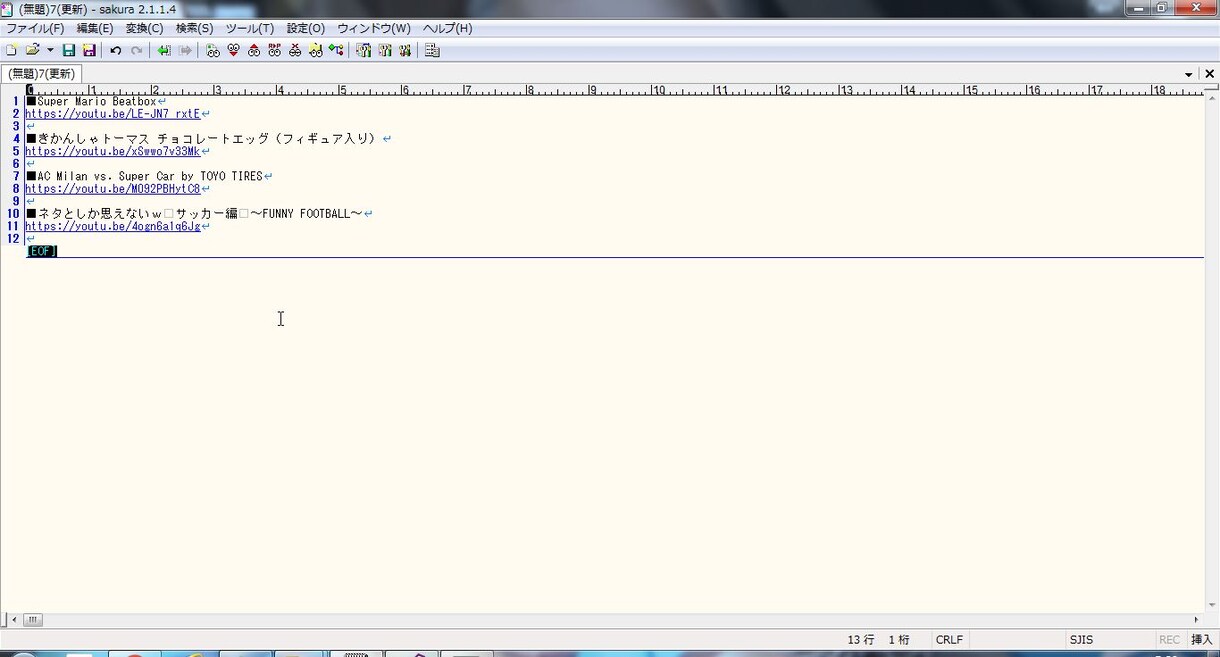Open the ヘルプ(H) menu

(x=447, y=28)
